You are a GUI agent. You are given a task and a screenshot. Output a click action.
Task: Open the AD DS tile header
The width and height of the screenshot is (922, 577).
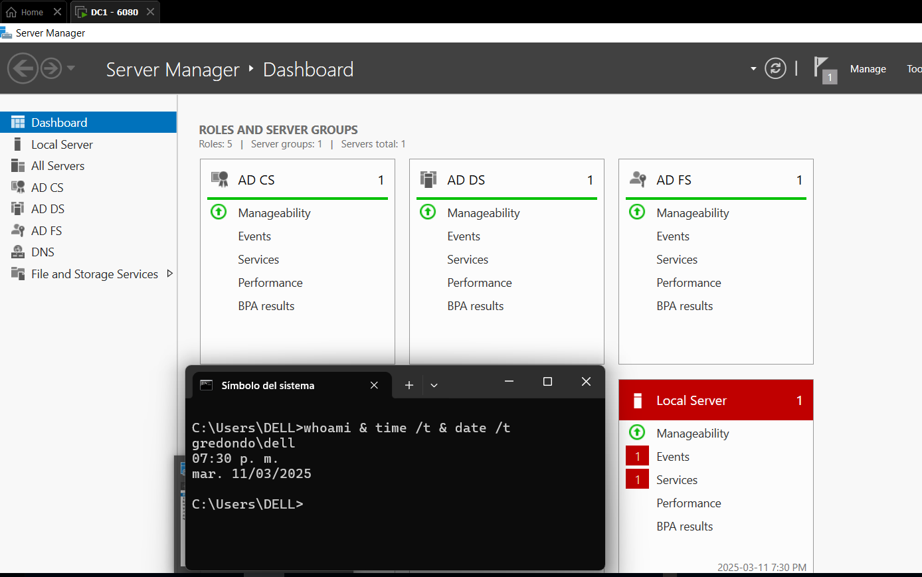tap(507, 180)
